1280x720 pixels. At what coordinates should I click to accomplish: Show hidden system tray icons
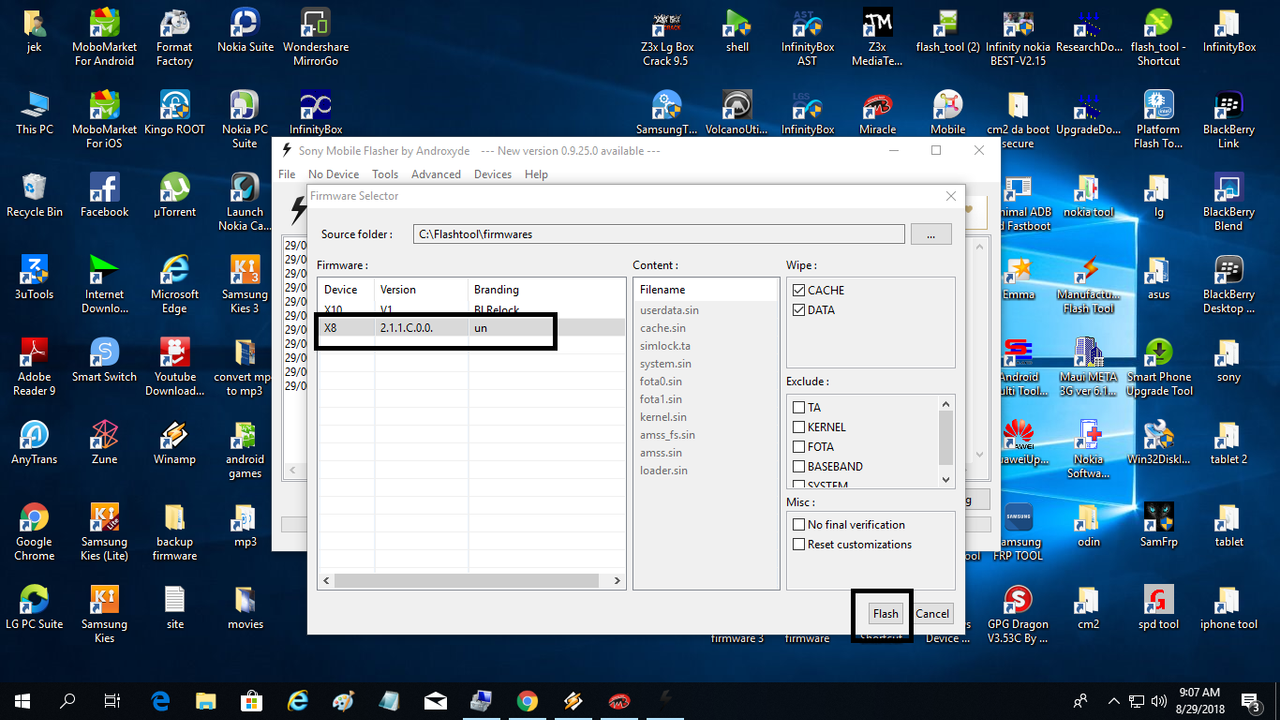pos(1114,701)
